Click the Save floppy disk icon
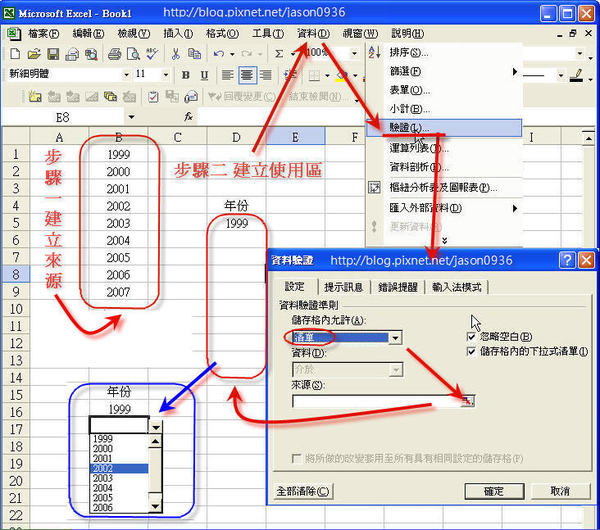Viewport: 600px width, 530px height. point(53,54)
